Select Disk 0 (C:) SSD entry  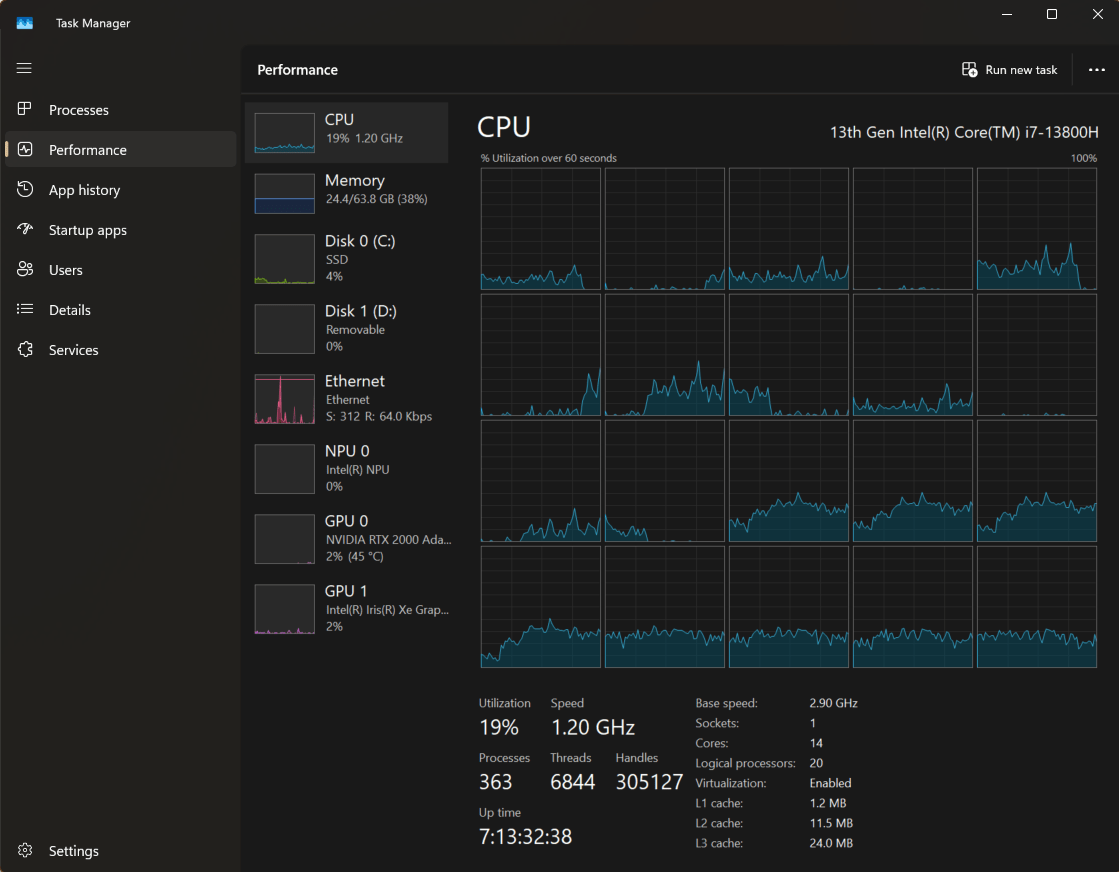coord(346,259)
